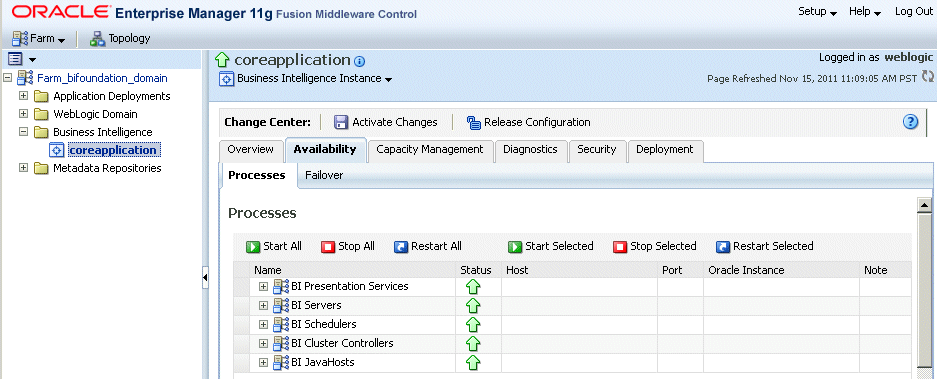Screen dimensions: 937x379
Task: Open the navigation tree view menu icon
Action: click(22, 59)
